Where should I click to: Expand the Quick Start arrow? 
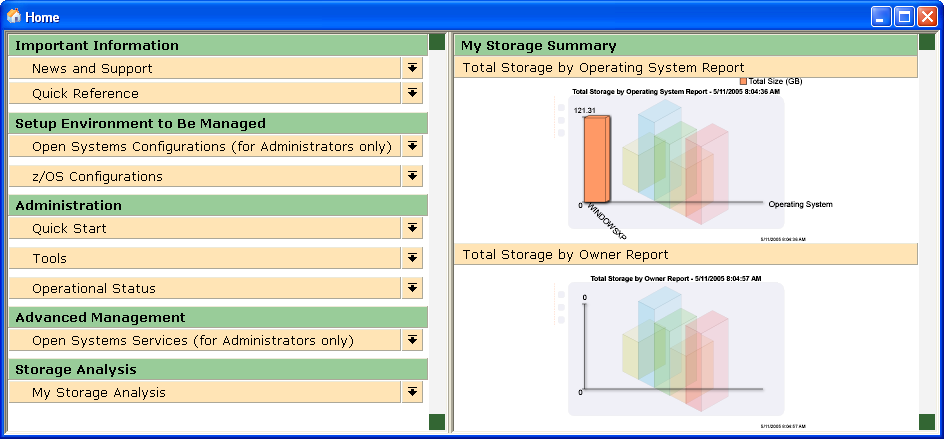(412, 228)
